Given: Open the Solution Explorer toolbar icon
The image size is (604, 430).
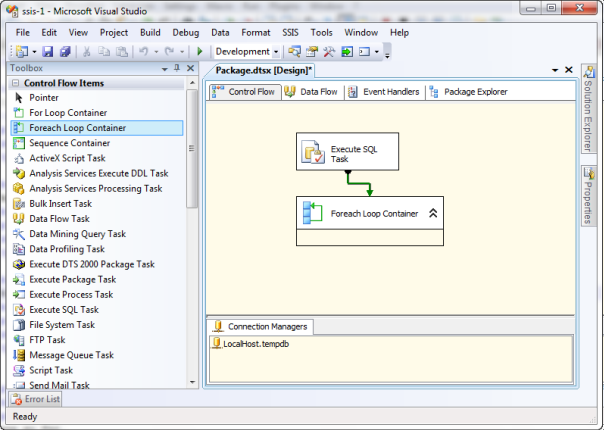Looking at the screenshot, I should [x=294, y=52].
